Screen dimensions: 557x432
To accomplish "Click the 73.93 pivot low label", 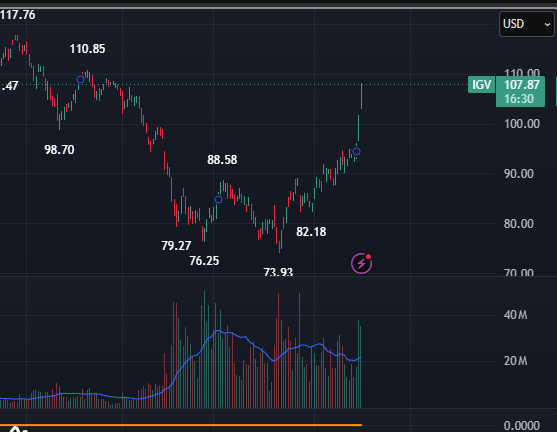I will point(278,272).
